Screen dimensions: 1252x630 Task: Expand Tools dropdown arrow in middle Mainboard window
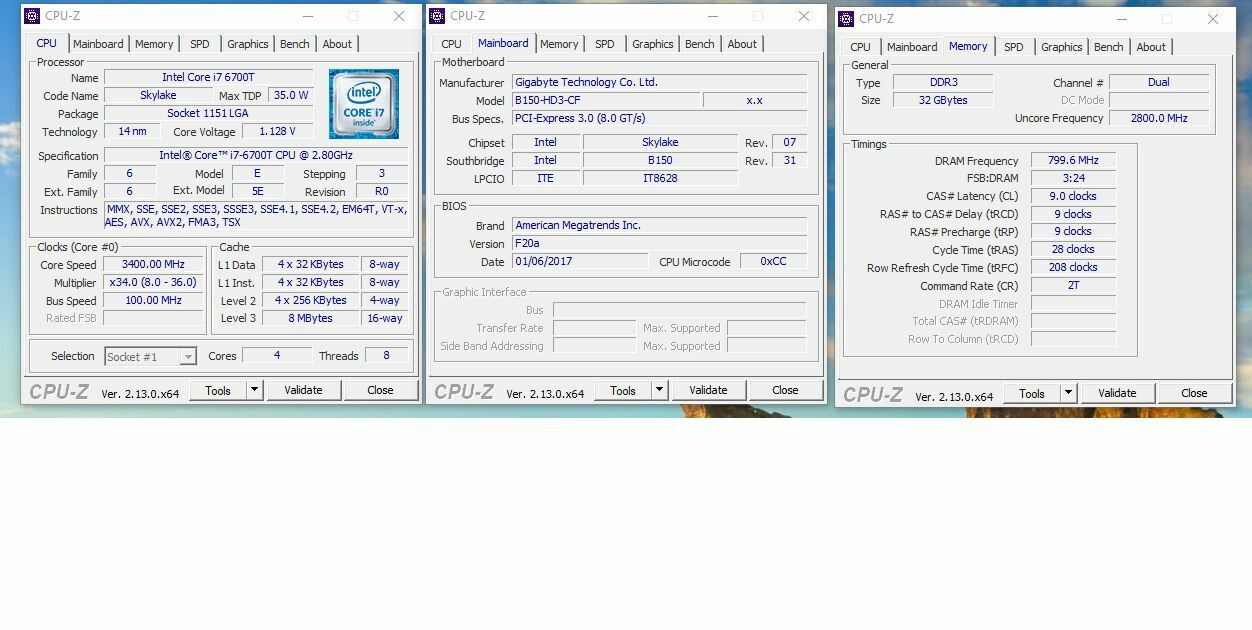[659, 390]
